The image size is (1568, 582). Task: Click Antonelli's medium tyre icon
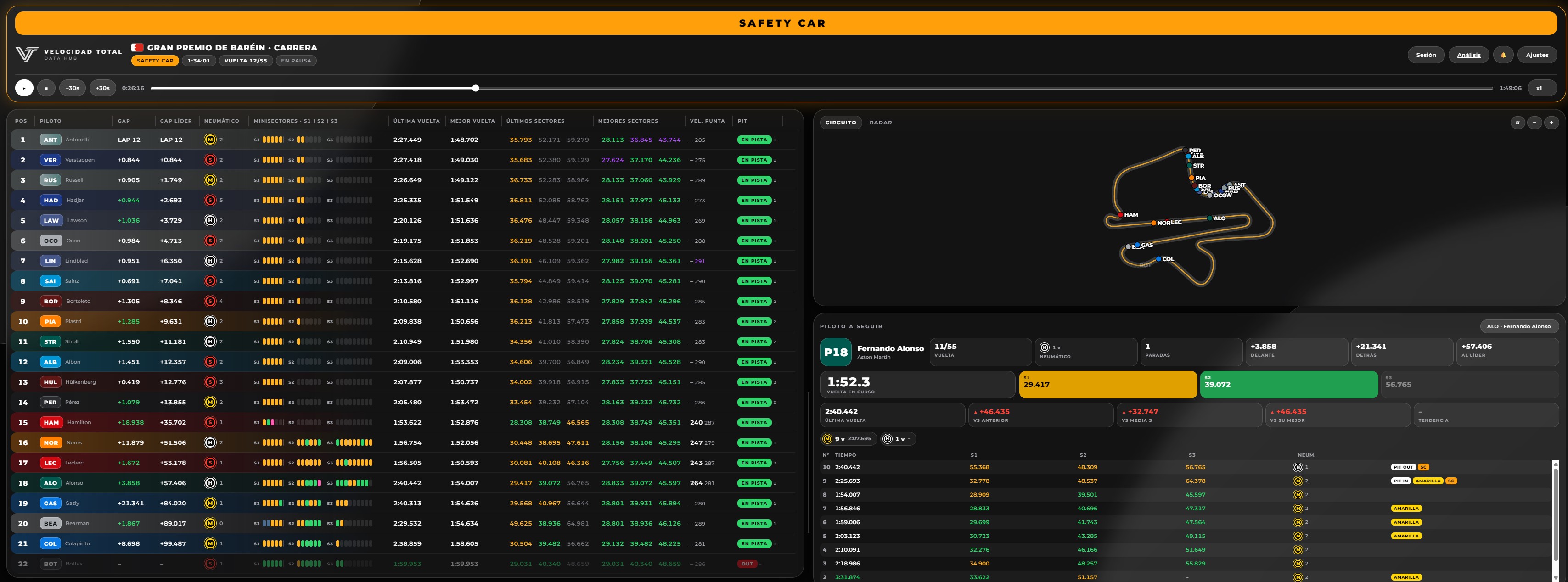coord(210,140)
